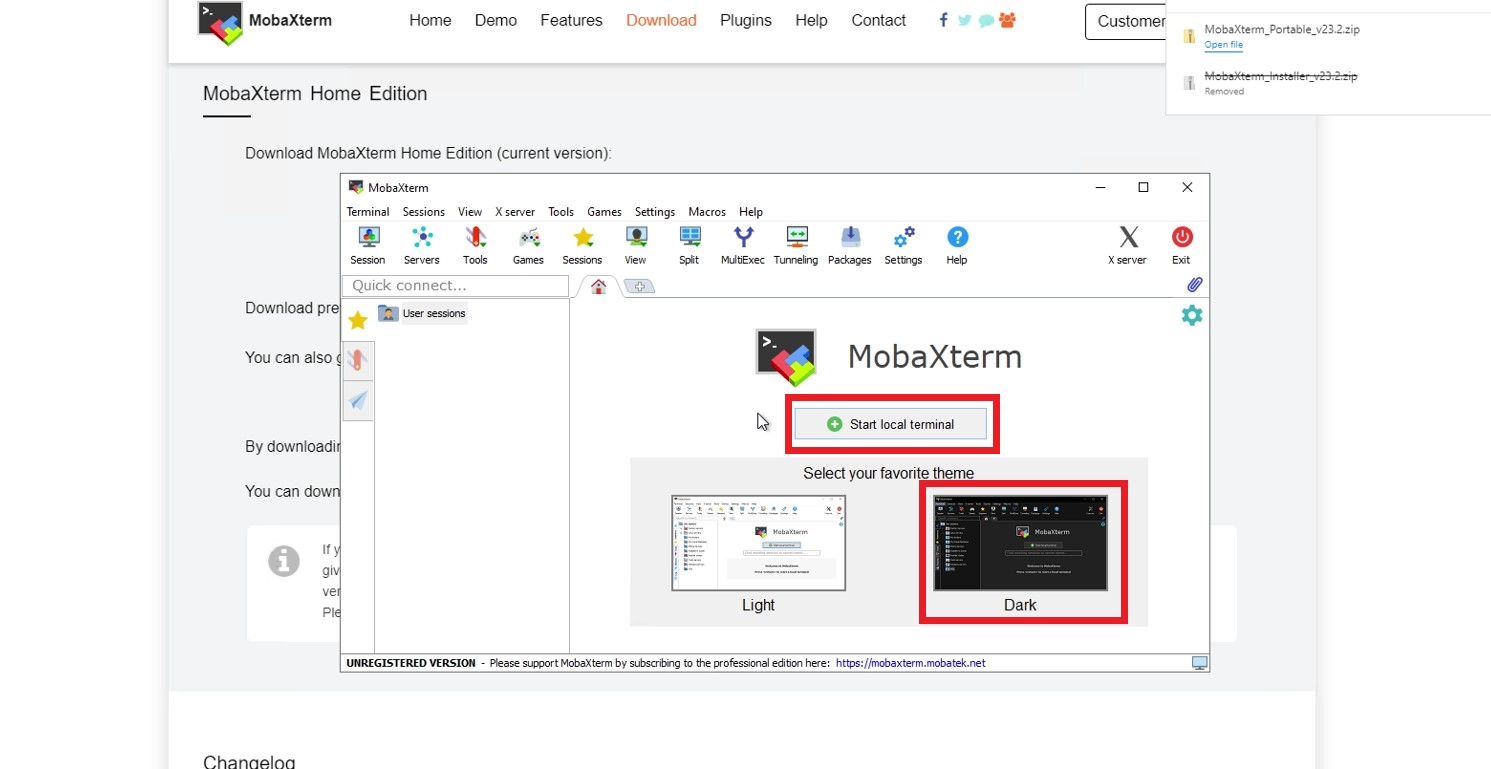Image resolution: width=1491 pixels, height=769 pixels.
Task: Select the Dark theme thumbnail
Action: coord(1020,543)
